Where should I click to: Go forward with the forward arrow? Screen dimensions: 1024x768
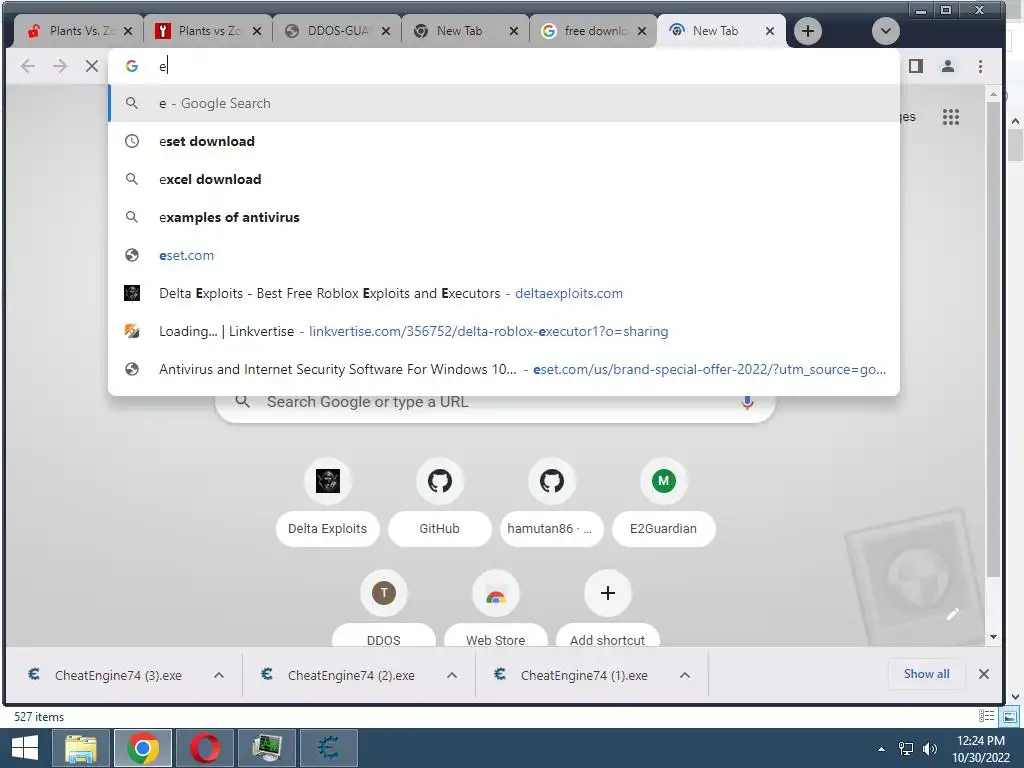click(60, 66)
